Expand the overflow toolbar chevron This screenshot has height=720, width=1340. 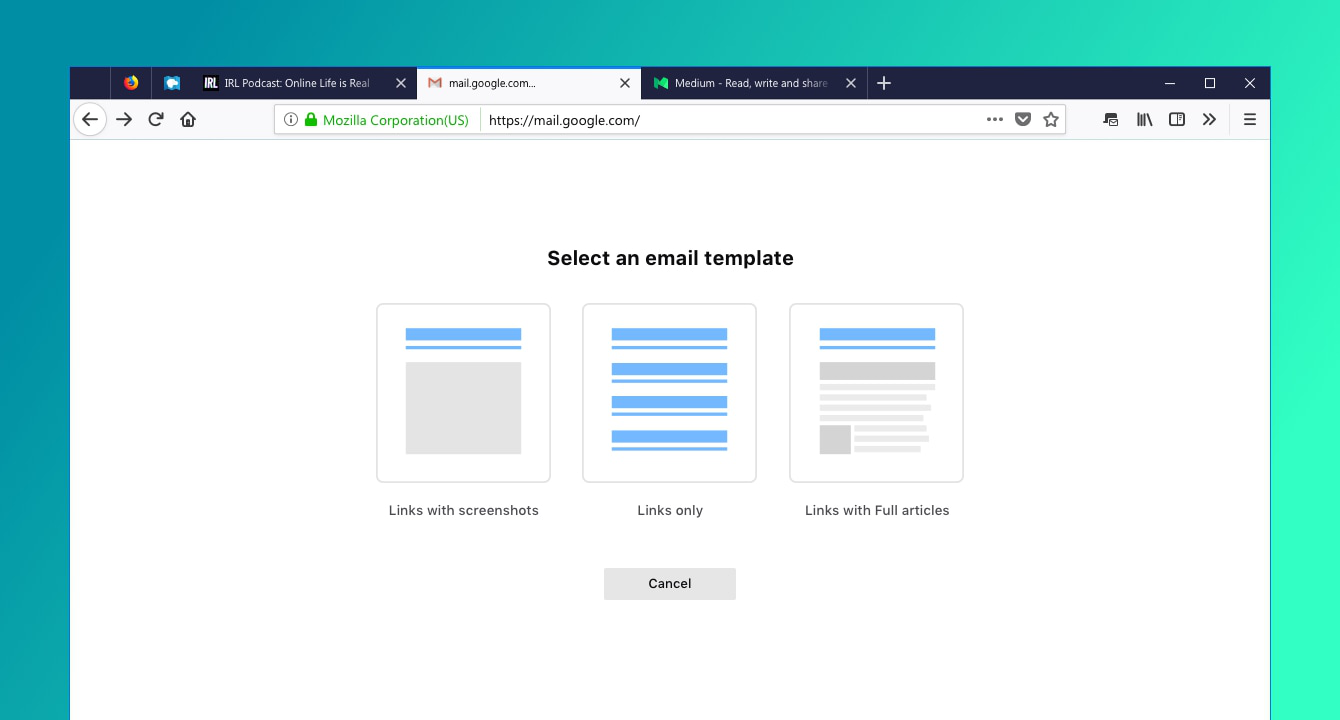point(1209,119)
